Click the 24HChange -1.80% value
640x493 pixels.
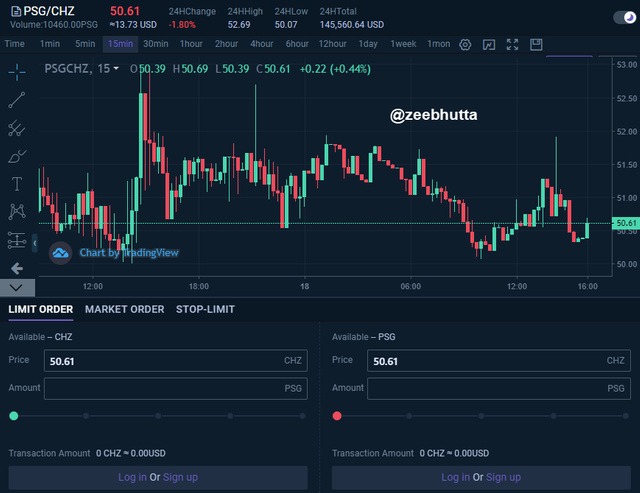point(182,25)
